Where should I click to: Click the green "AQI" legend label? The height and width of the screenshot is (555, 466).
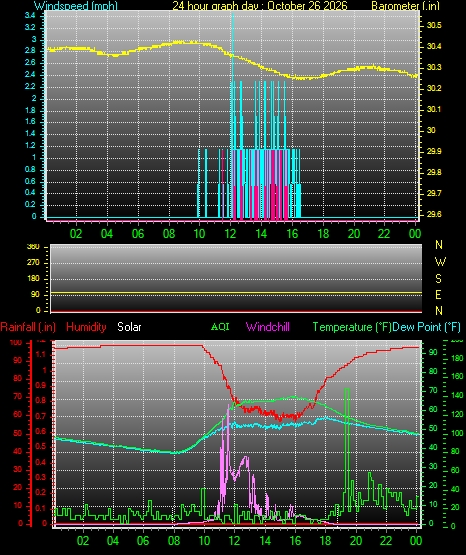pyautogui.click(x=220, y=326)
